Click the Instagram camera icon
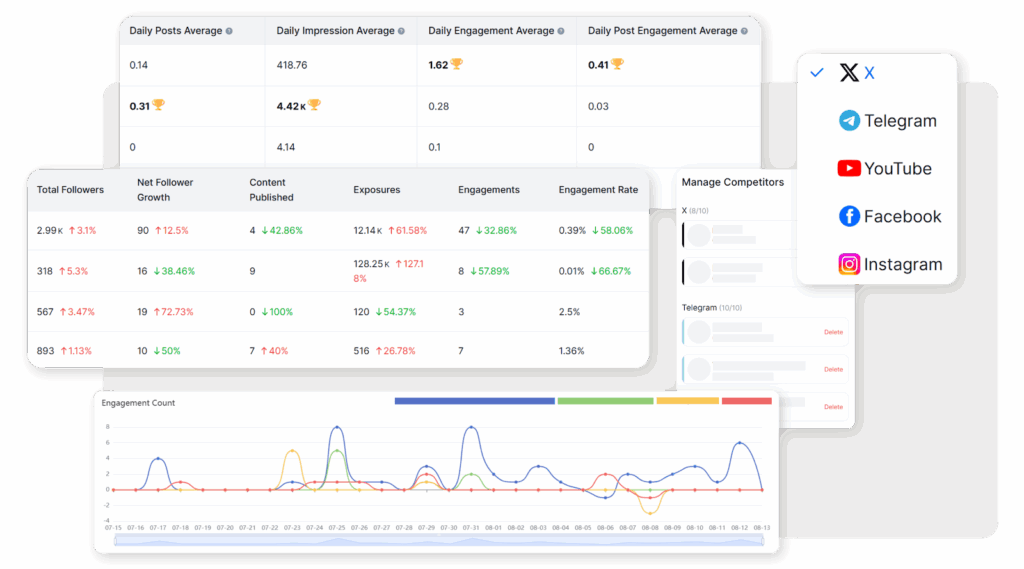1024x569 pixels. 849,265
